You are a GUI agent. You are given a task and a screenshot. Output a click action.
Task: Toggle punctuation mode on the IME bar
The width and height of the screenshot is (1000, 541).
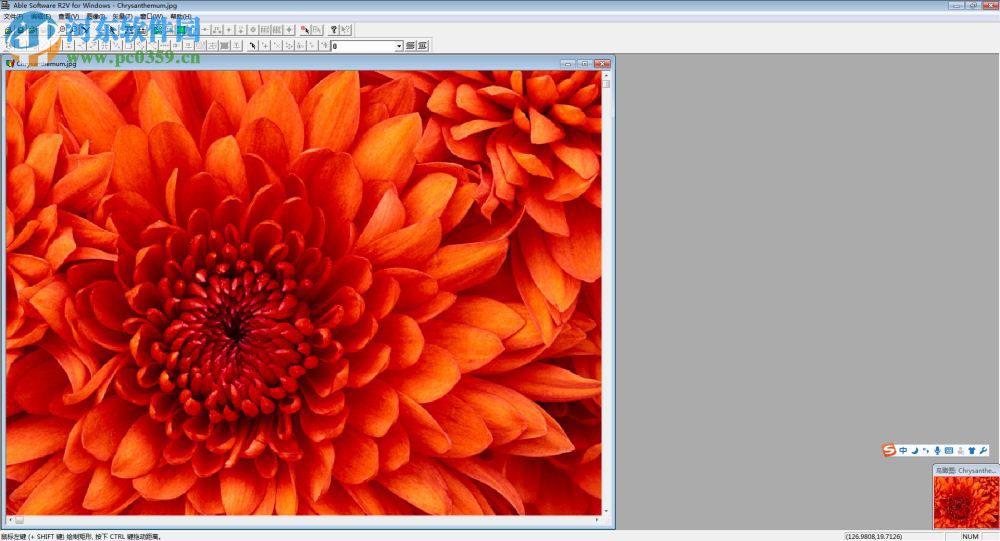[x=926, y=450]
